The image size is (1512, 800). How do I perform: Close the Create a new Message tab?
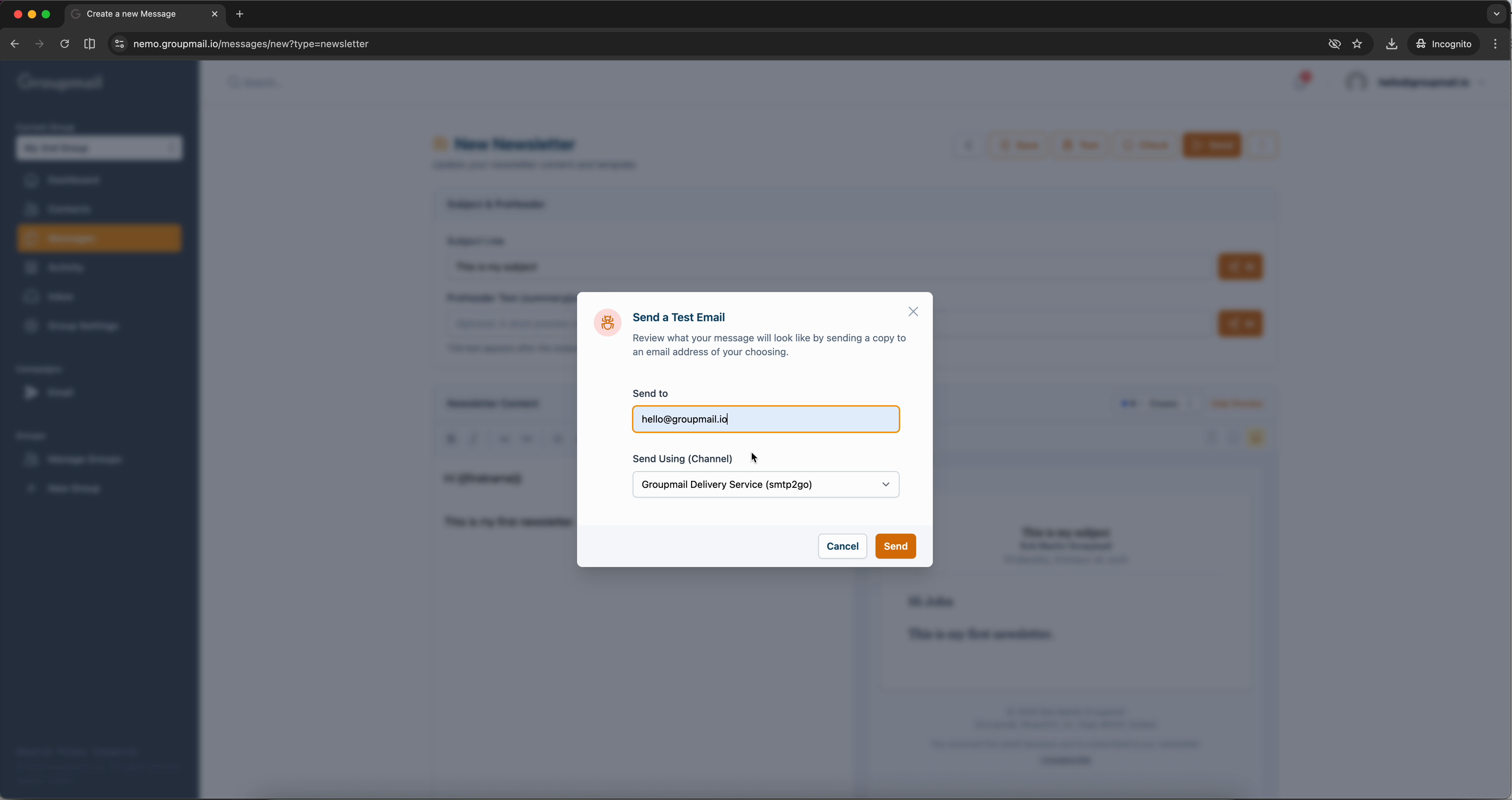click(x=214, y=14)
